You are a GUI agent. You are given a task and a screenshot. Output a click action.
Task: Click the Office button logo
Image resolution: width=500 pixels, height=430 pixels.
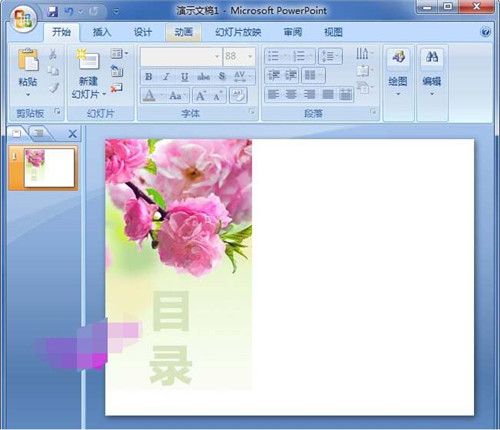pyautogui.click(x=23, y=18)
